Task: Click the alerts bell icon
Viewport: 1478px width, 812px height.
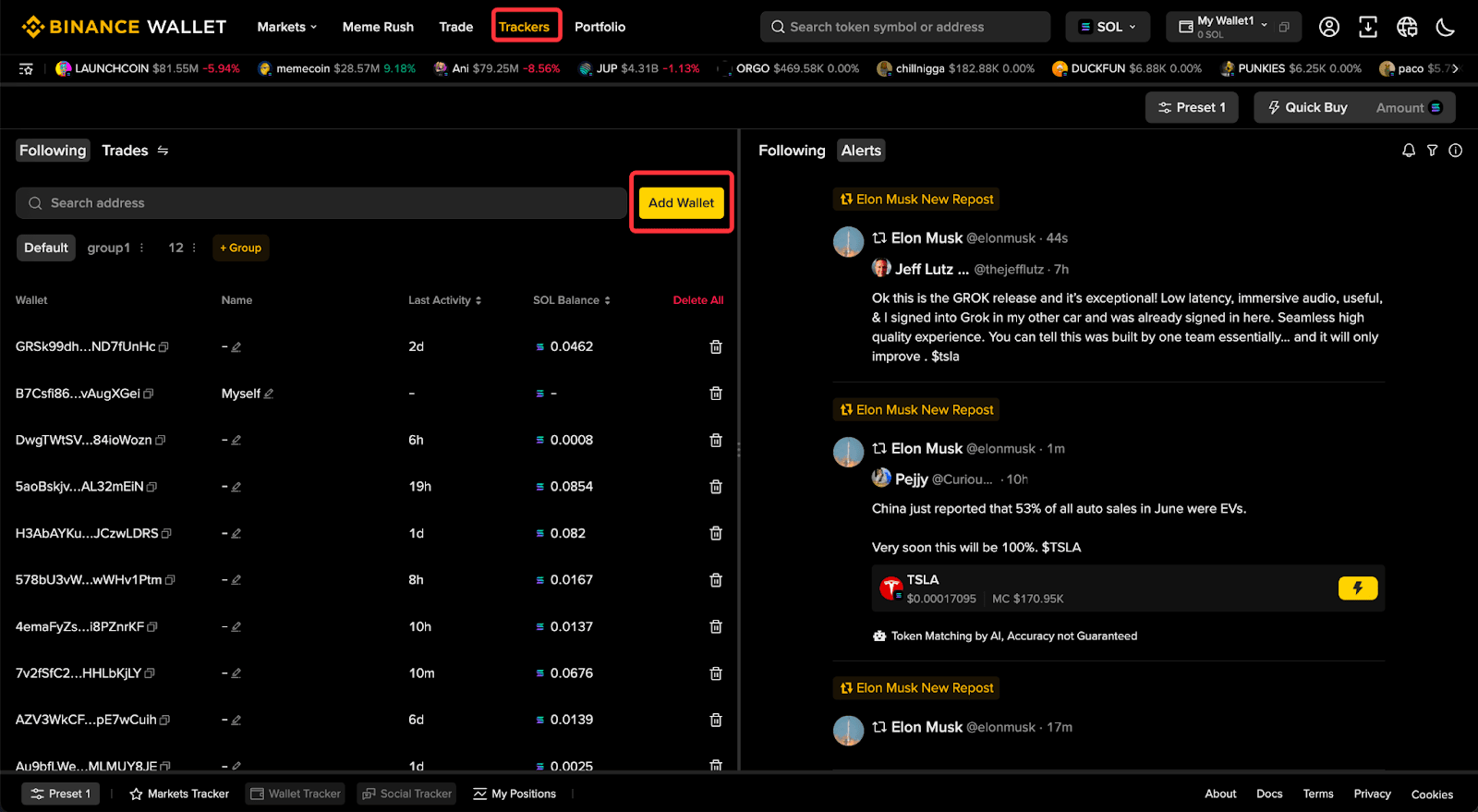Action: point(1409,151)
